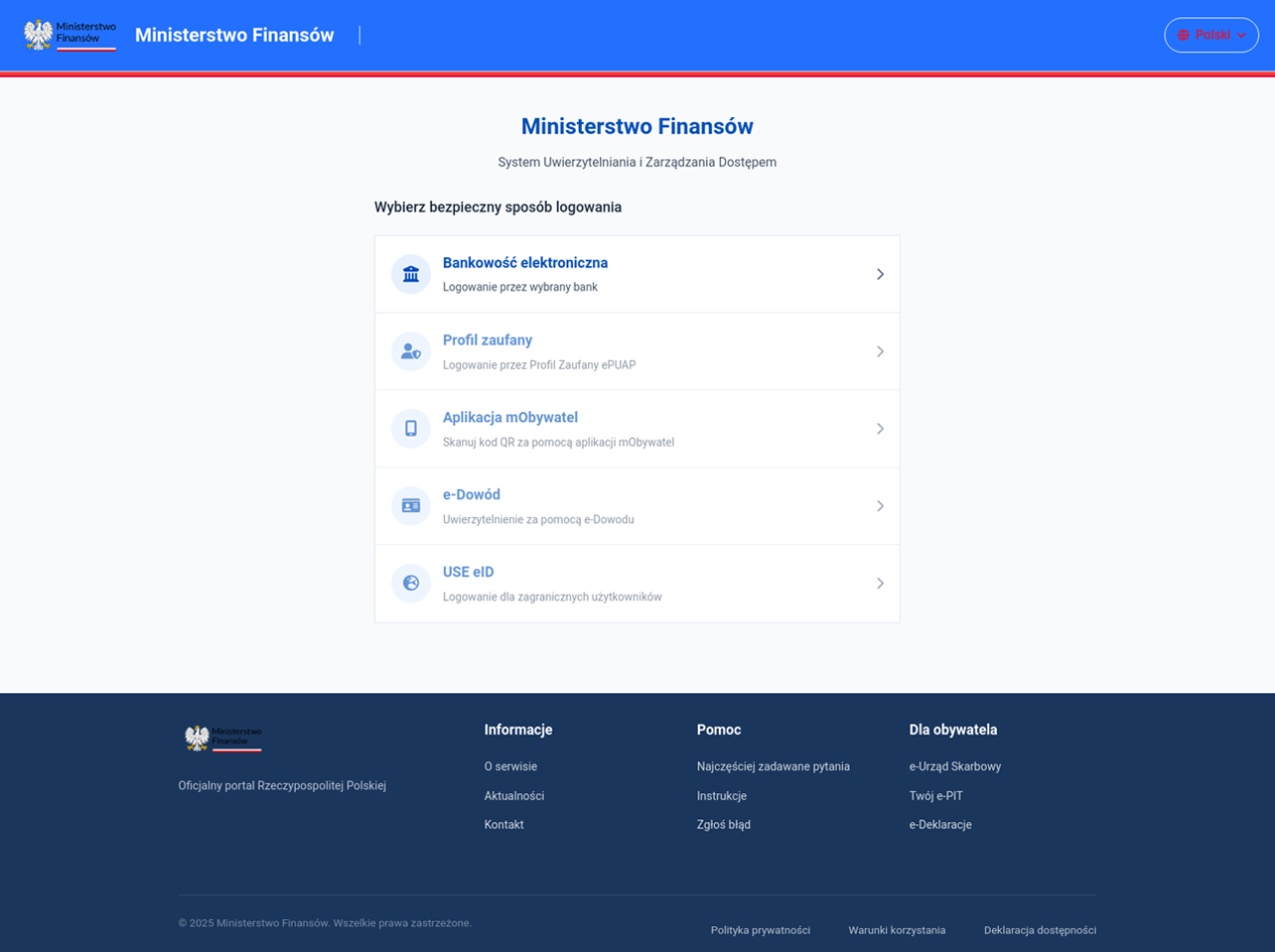The width and height of the screenshot is (1275, 952).
Task: Click the USE eID globe icon
Action: [x=410, y=584]
